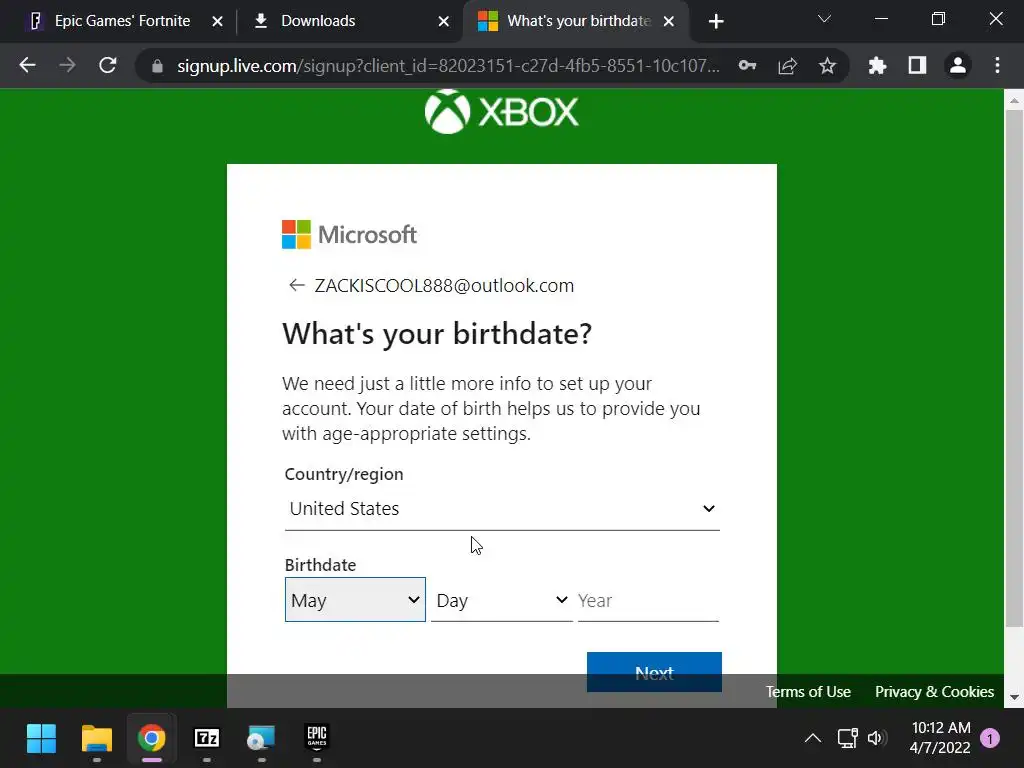1024x768 pixels.
Task: Open Chrome three-dot menu
Action: (x=997, y=65)
